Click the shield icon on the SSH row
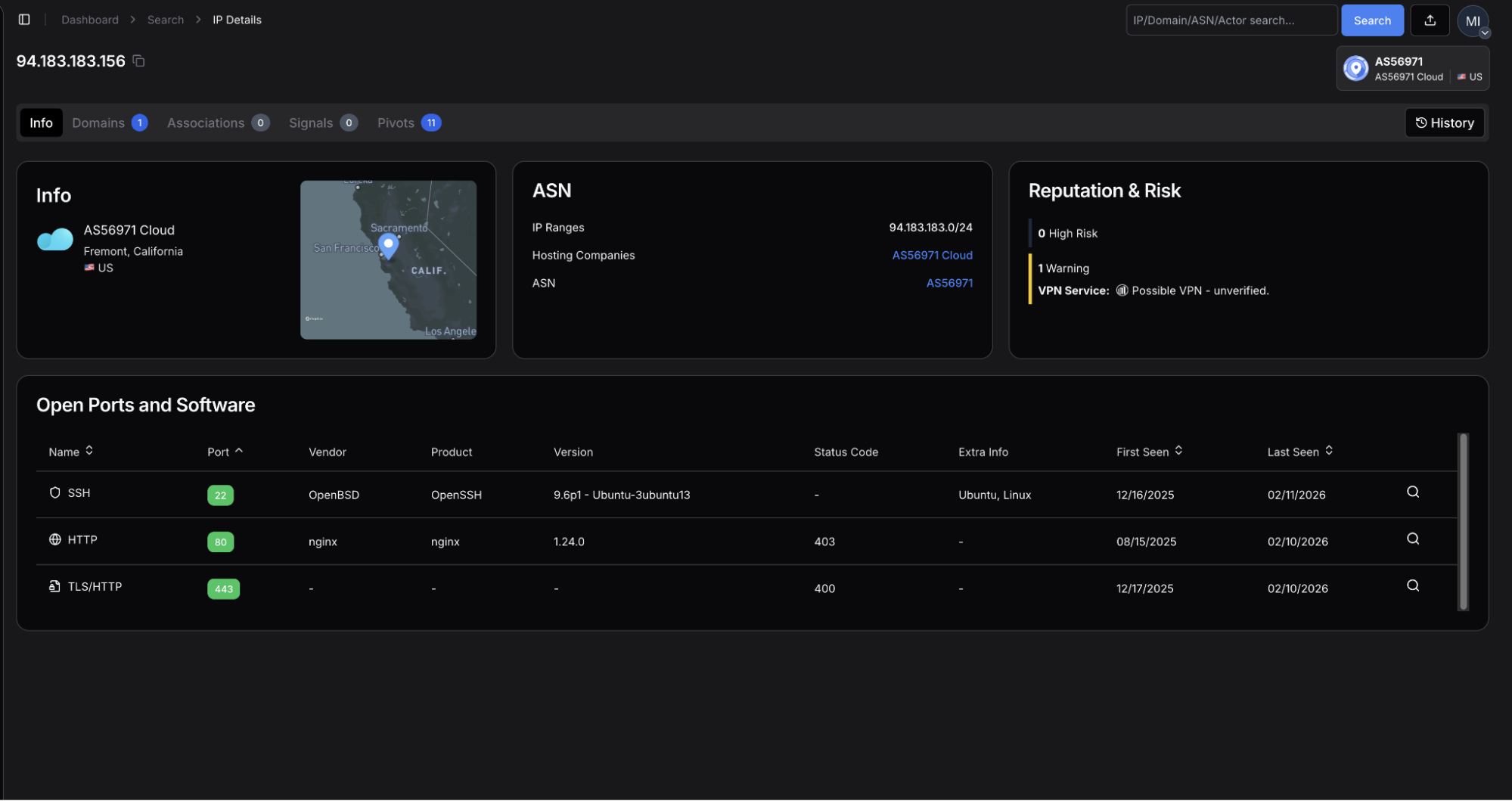1512x801 pixels. click(x=55, y=492)
